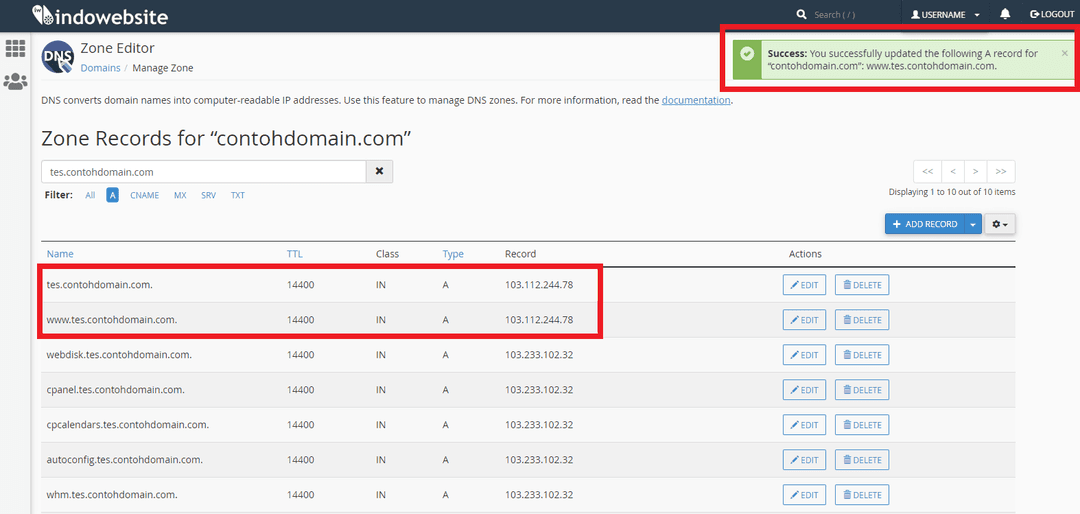Screen dimensions: 1080x514
Task: Filter records by SRV
Action: pyautogui.click(x=209, y=195)
